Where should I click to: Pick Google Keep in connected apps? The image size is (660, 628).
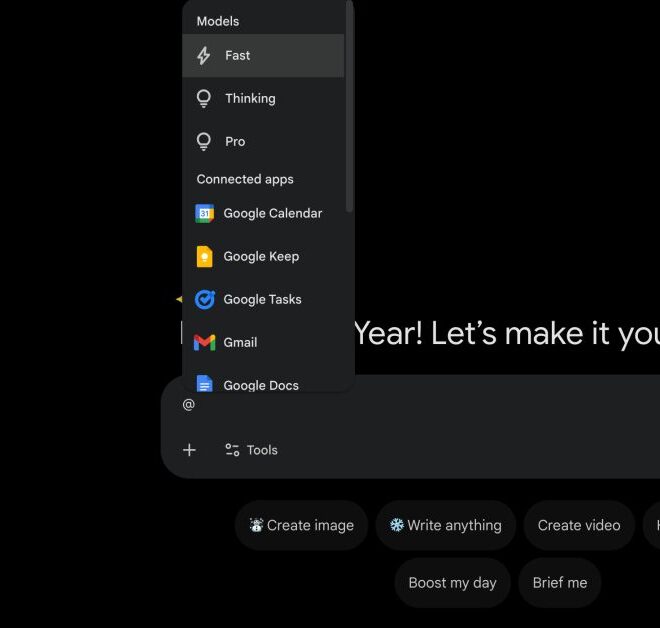click(263, 256)
